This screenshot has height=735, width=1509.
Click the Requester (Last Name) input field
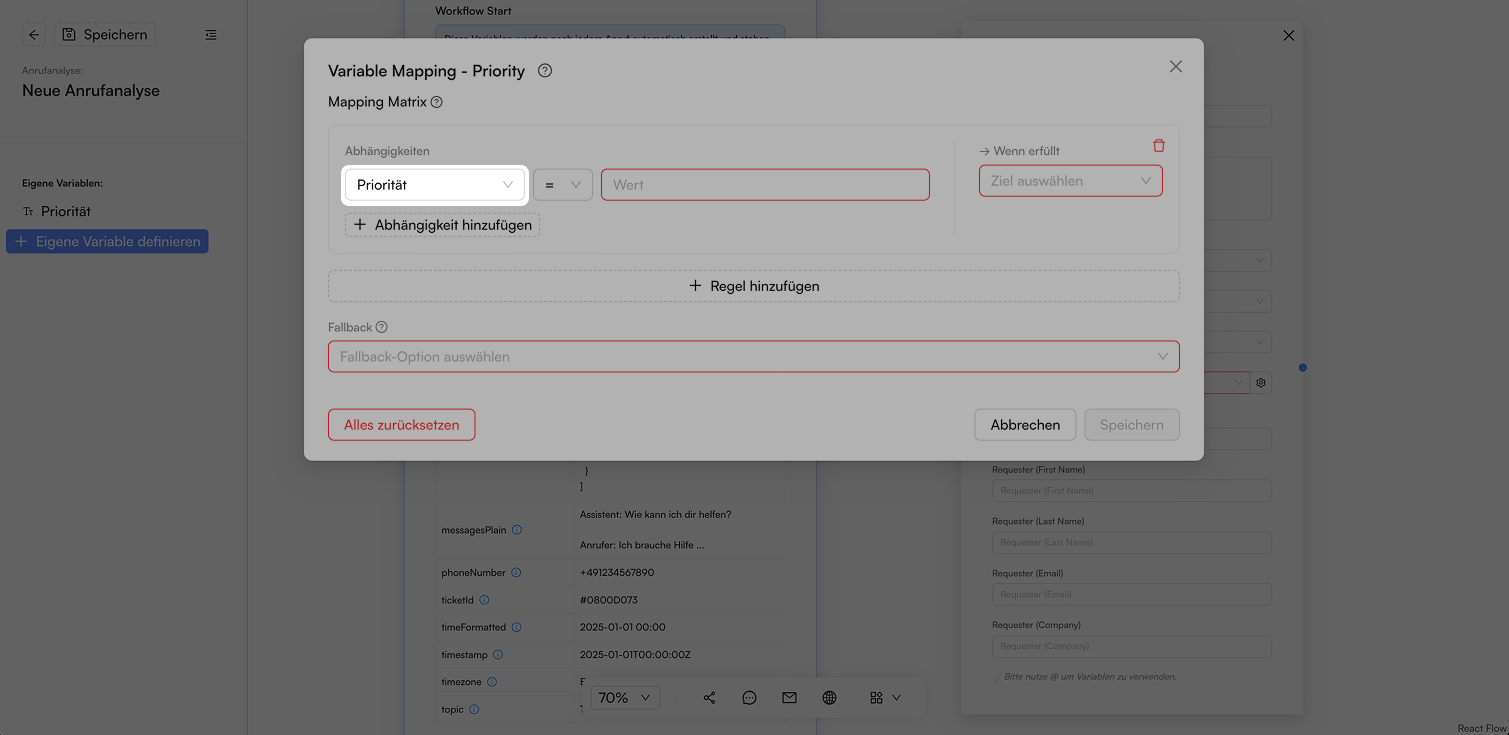pos(1131,542)
